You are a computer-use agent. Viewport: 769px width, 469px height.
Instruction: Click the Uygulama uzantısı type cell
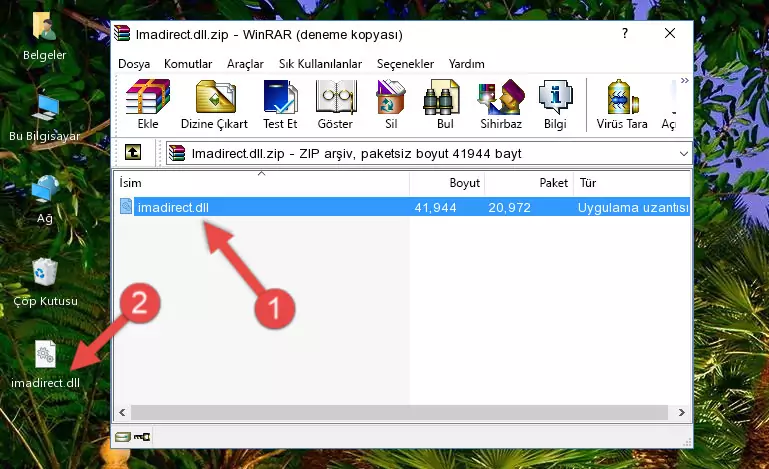633,208
